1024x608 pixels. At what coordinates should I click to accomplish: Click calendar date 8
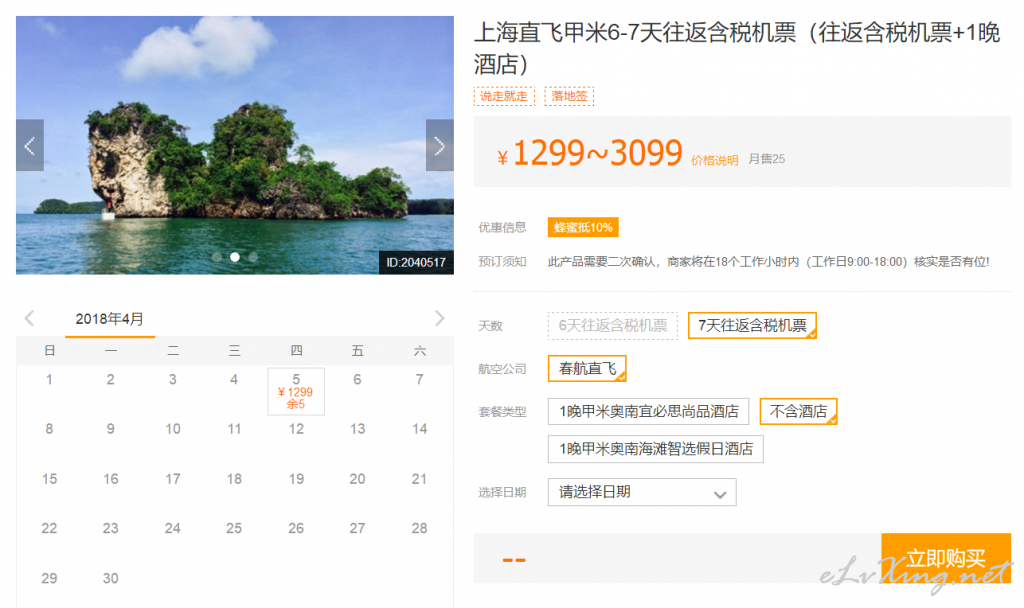[x=49, y=429]
